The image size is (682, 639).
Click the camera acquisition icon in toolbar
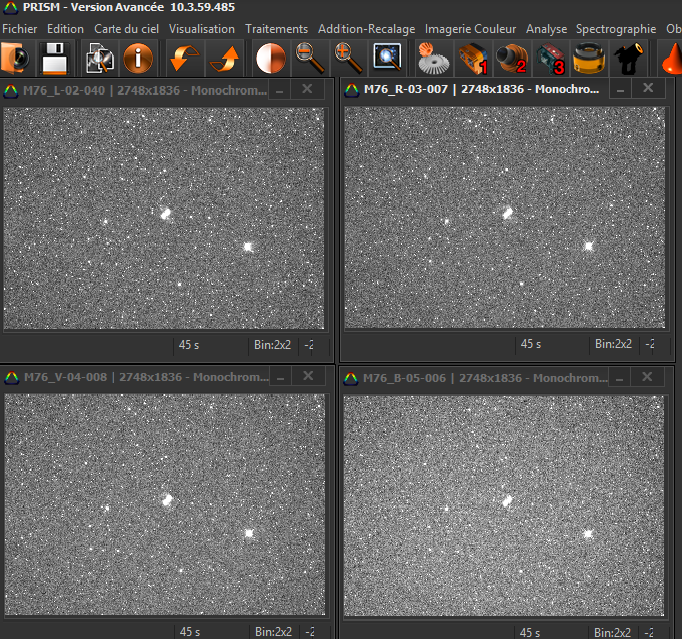(16, 59)
